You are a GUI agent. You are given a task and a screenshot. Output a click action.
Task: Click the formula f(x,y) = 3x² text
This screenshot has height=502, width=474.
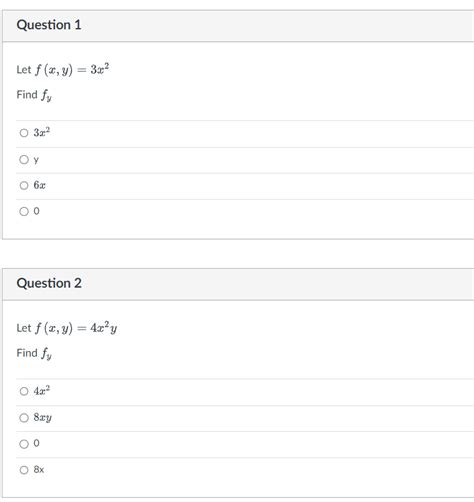pyautogui.click(x=72, y=69)
